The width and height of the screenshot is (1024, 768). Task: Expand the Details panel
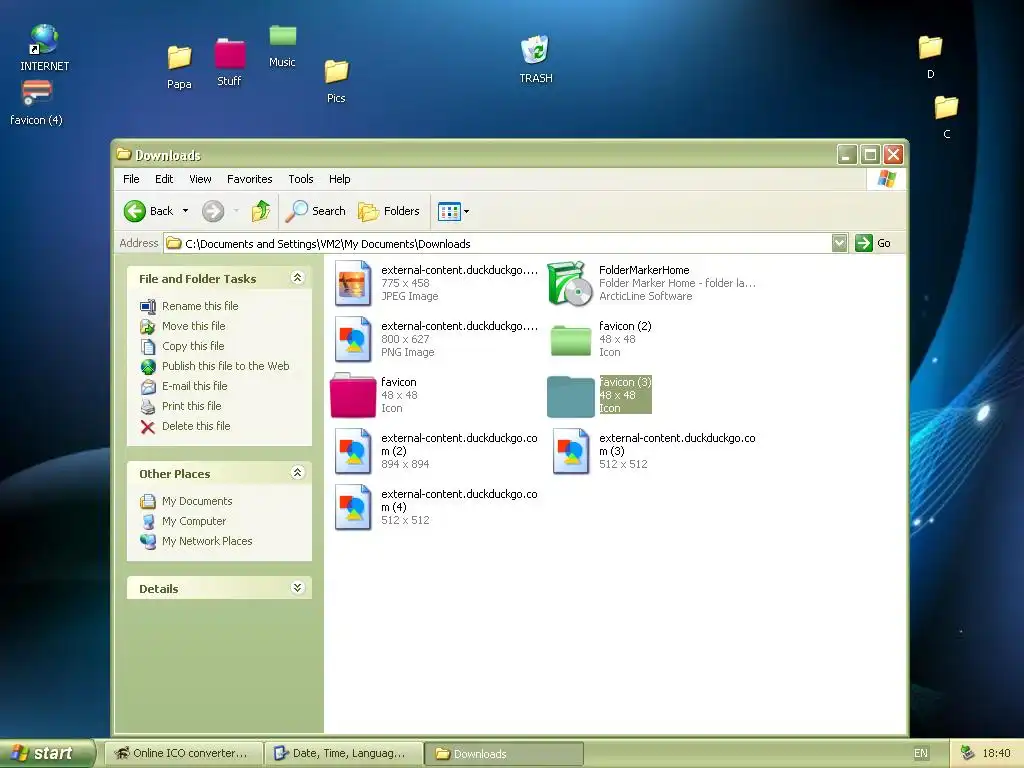[x=297, y=588]
